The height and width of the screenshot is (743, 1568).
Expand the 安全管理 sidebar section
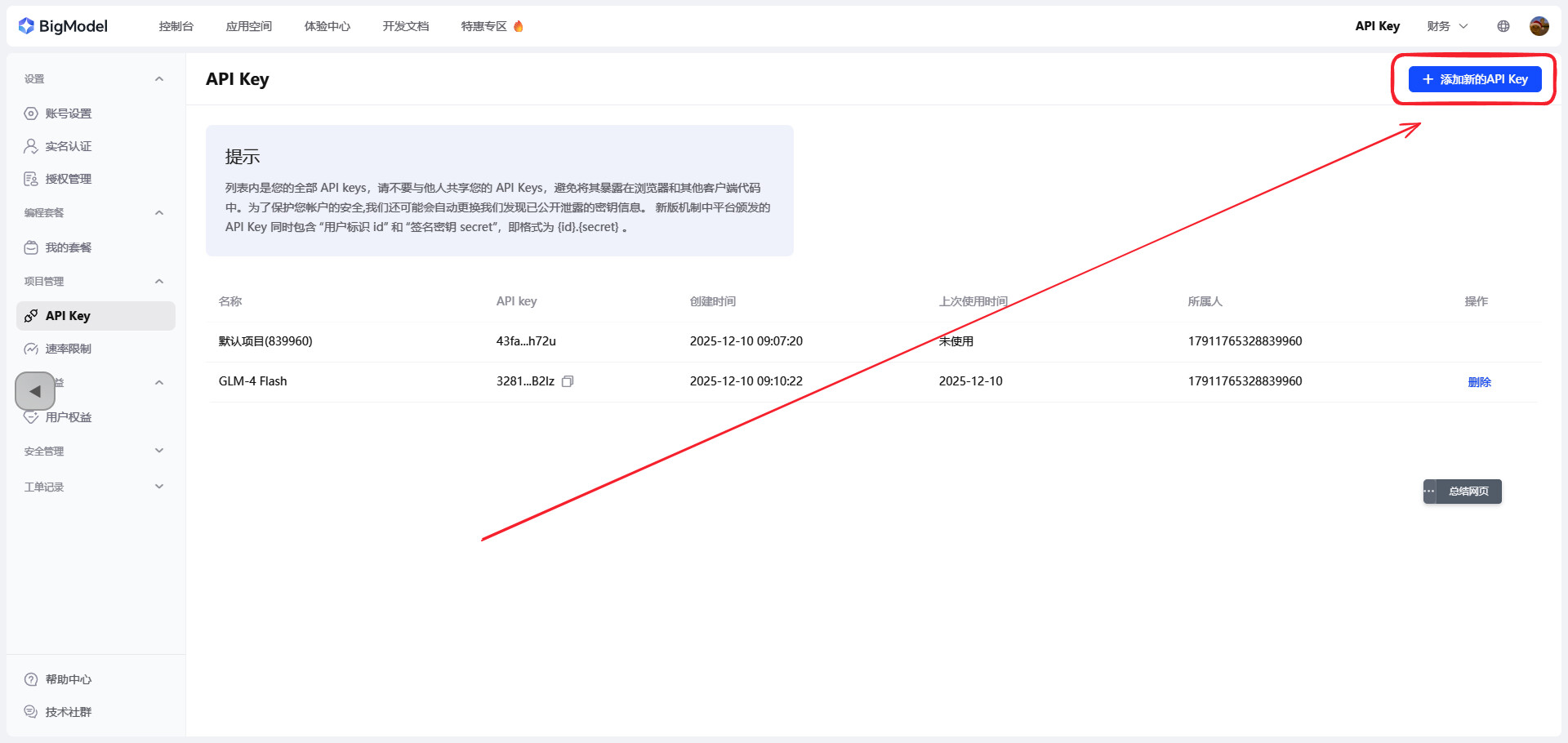coord(159,451)
